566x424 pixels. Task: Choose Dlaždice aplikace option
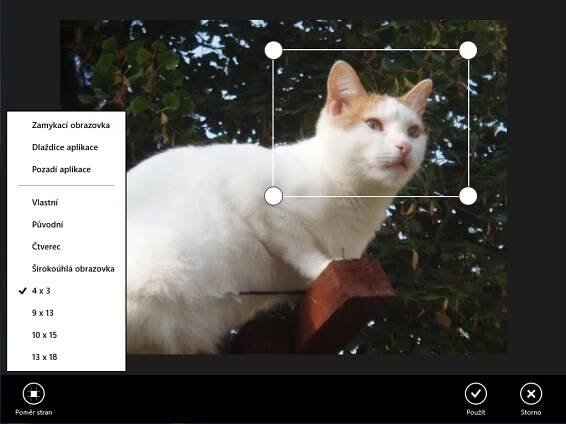(66, 147)
